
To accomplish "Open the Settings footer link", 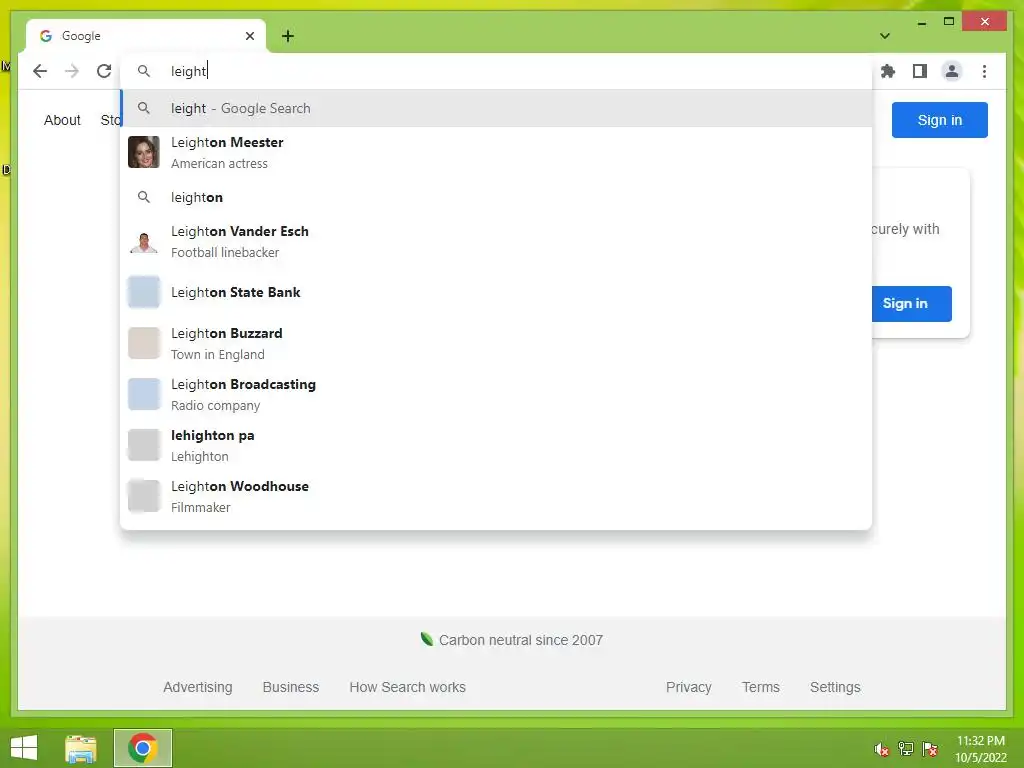I will coord(835,687).
